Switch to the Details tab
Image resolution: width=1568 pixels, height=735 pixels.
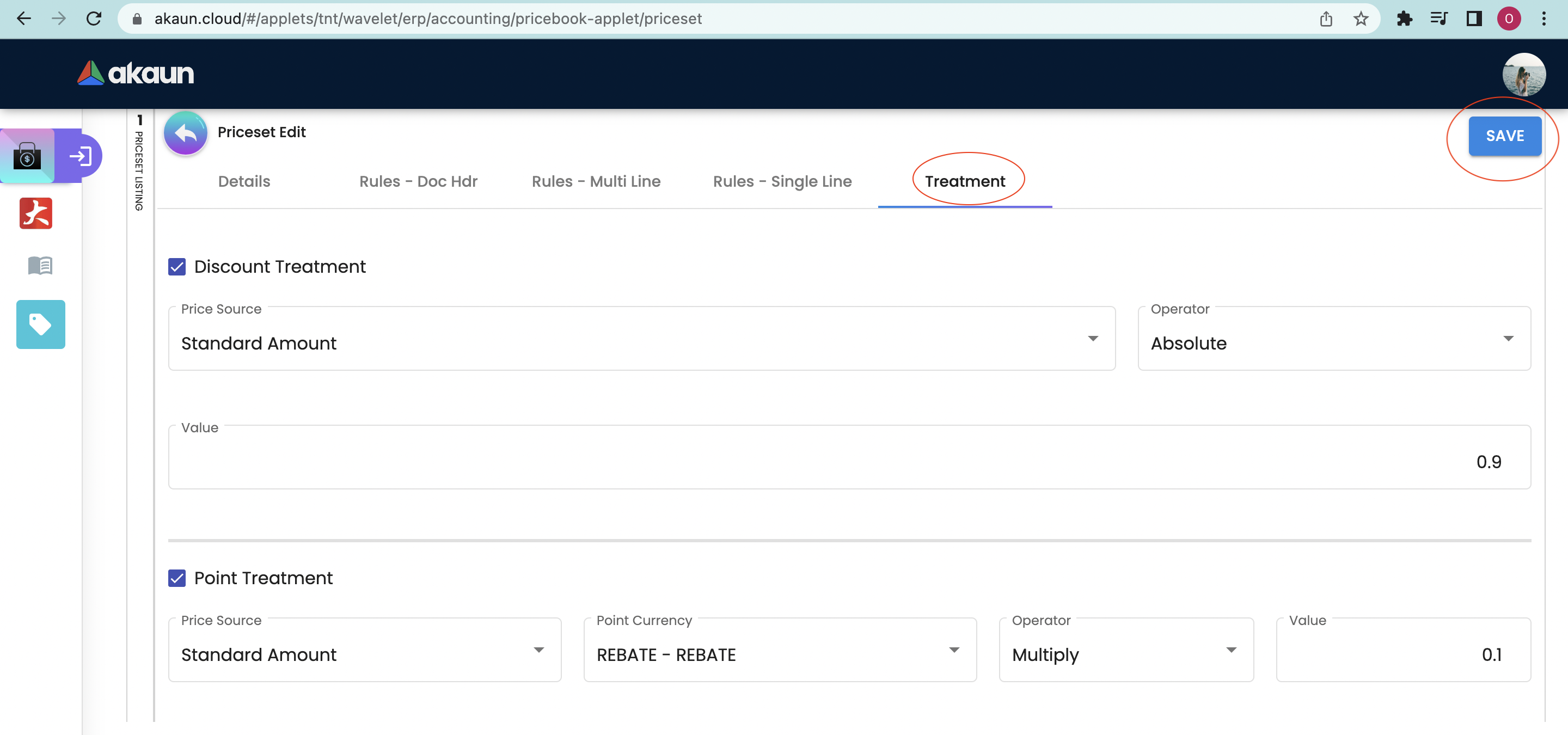point(244,181)
